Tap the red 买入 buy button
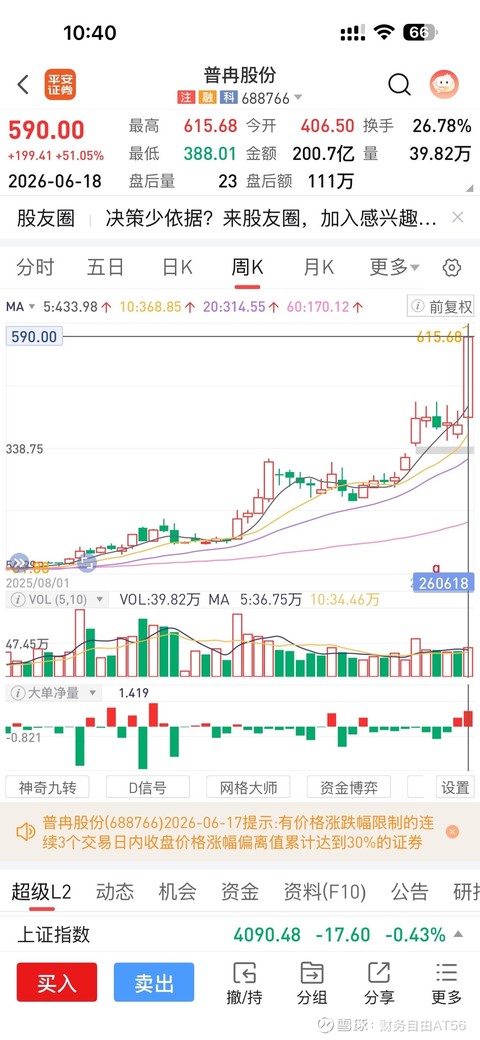Screen dimensions: 480x1040 point(57,982)
